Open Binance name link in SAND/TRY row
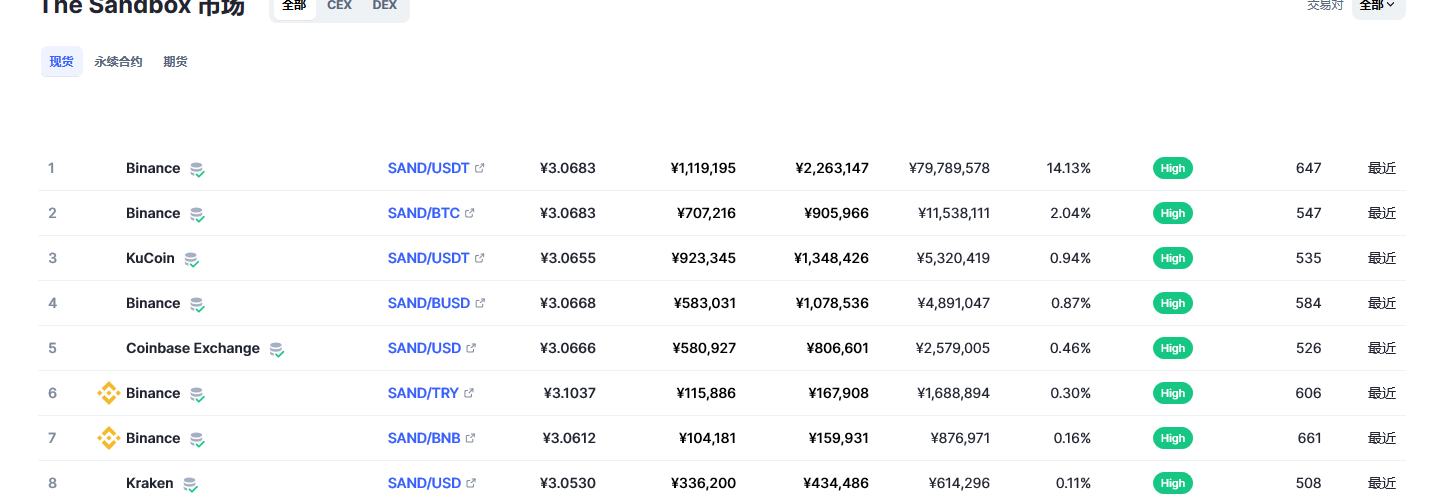The height and width of the screenshot is (500, 1450). pyautogui.click(x=153, y=393)
